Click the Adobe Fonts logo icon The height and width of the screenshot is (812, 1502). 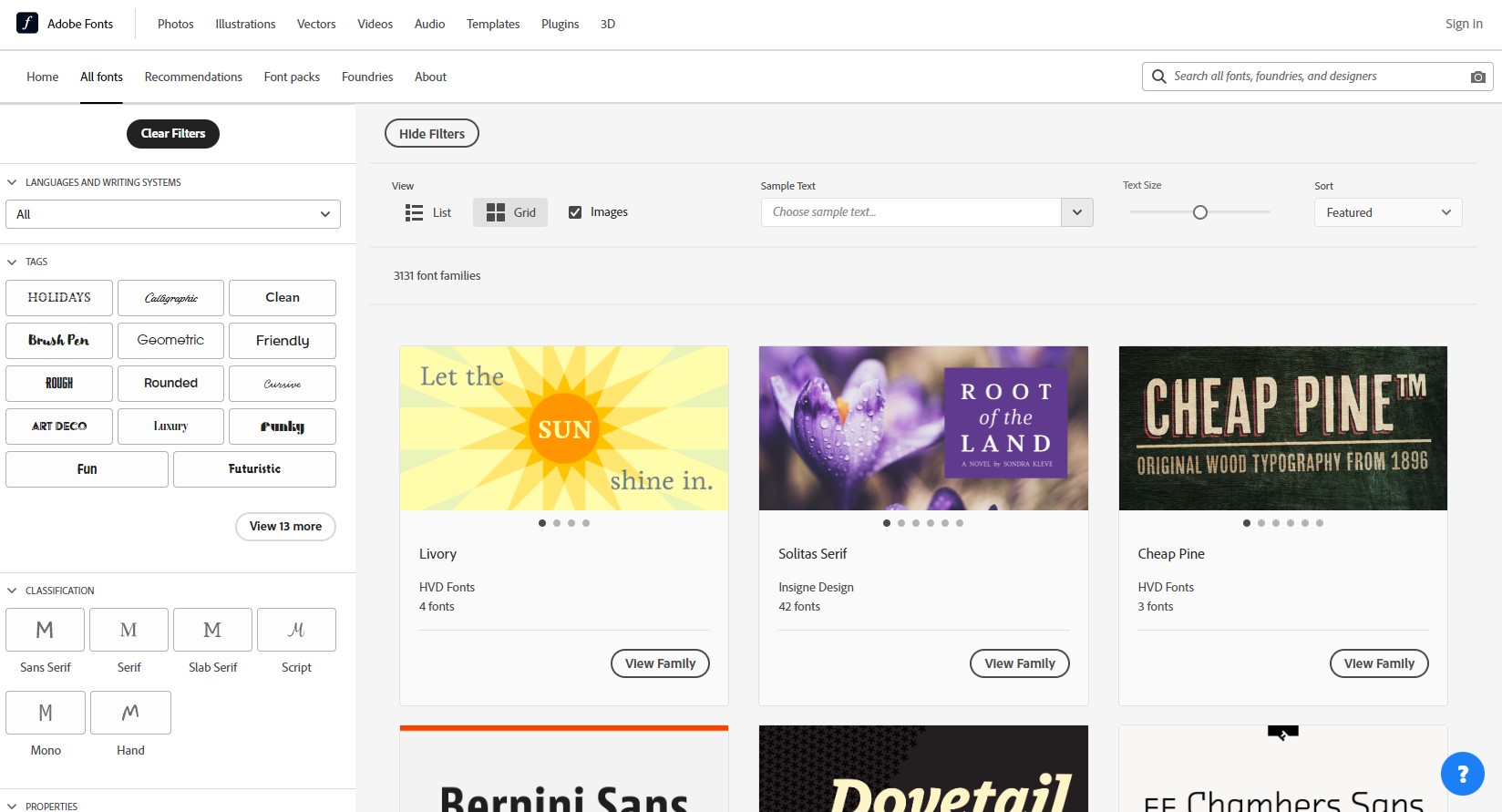27,23
